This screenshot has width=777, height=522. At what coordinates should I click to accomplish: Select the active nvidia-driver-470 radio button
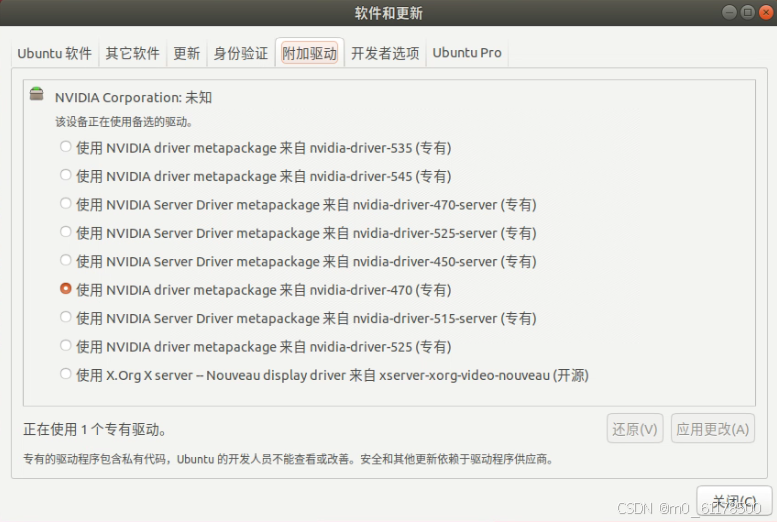tap(65, 289)
